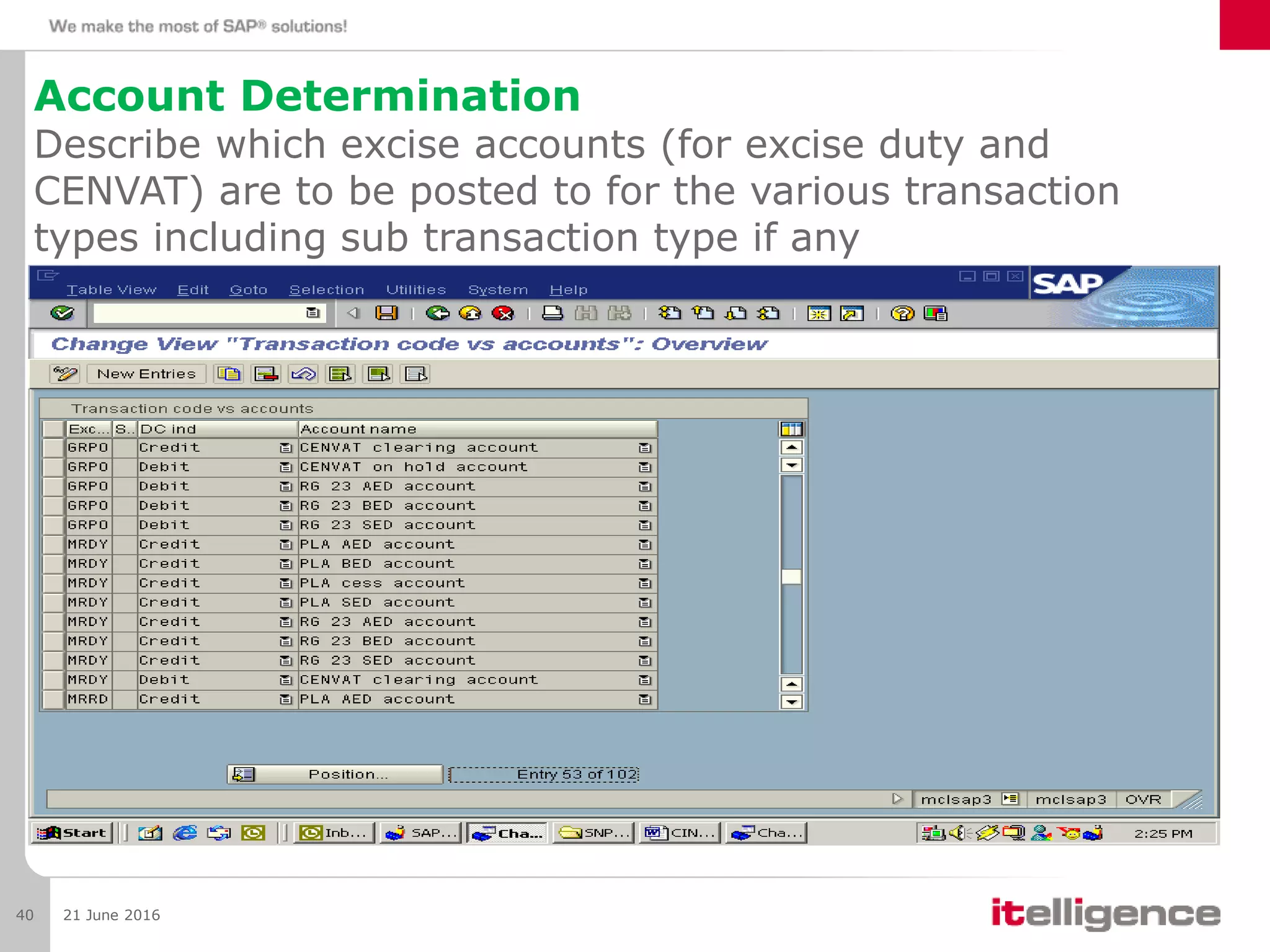Switch to the CIN... Word taskbar window
The image size is (1270, 952).
pos(680,833)
